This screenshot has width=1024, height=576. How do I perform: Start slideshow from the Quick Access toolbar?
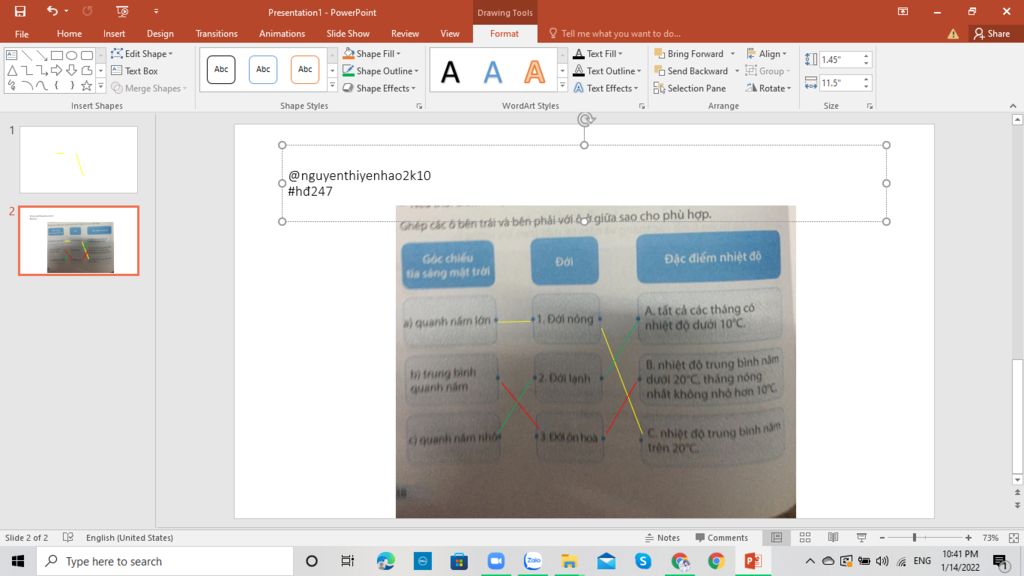coord(122,11)
